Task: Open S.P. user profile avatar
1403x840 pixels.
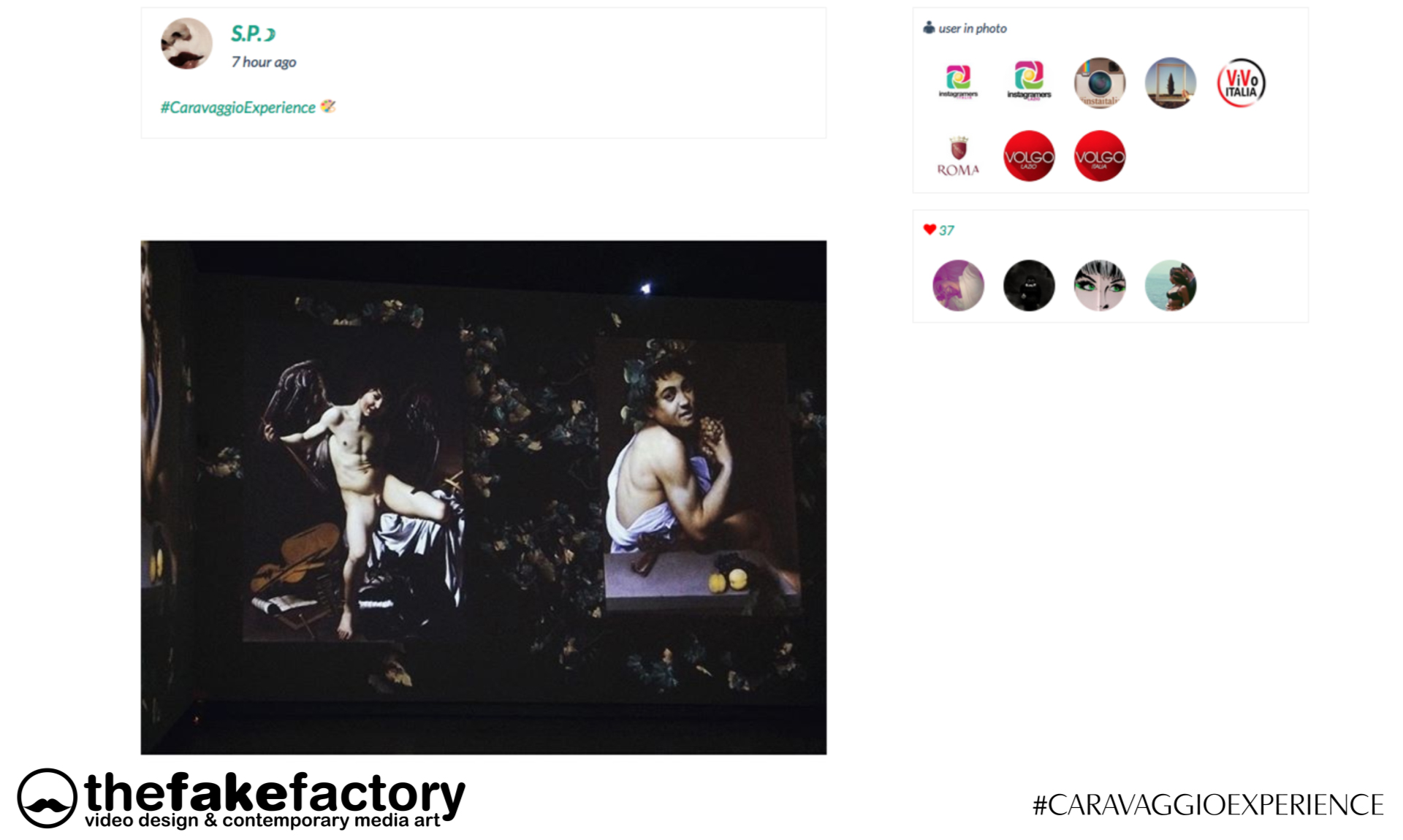Action: coord(186,44)
